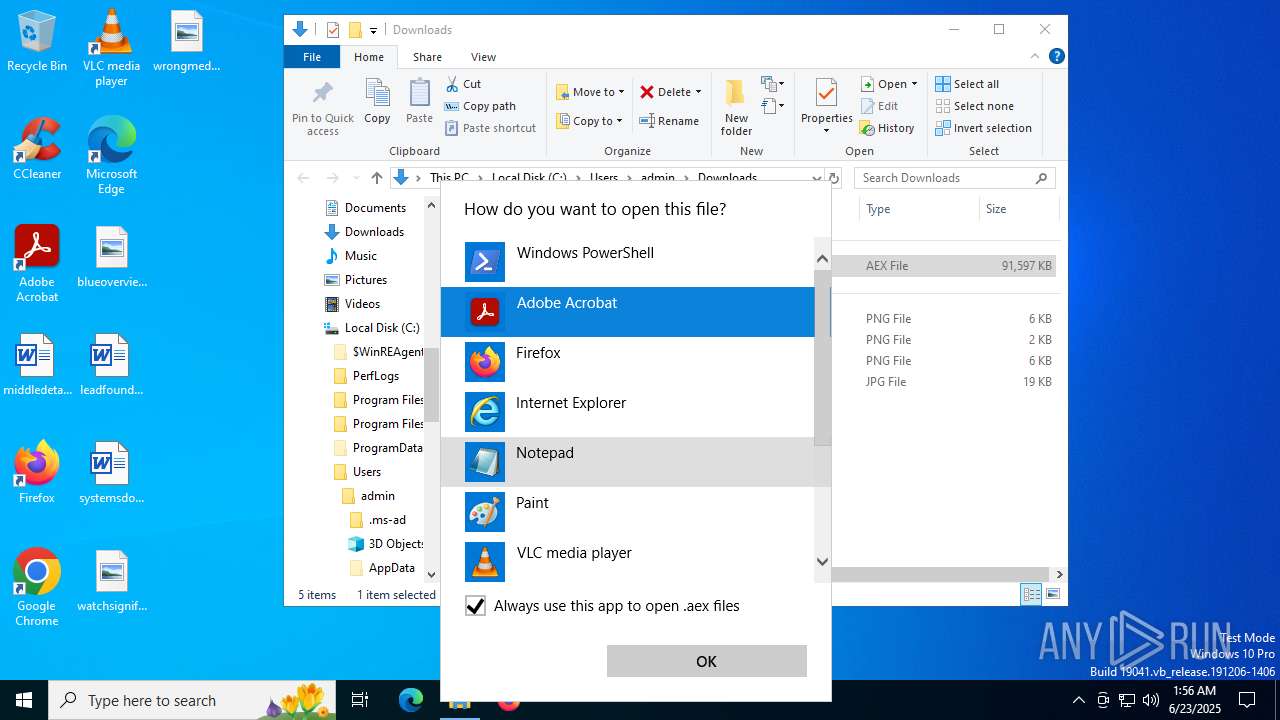Select PerfLogs folder in tree
This screenshot has height=720, width=1280.
(x=375, y=376)
